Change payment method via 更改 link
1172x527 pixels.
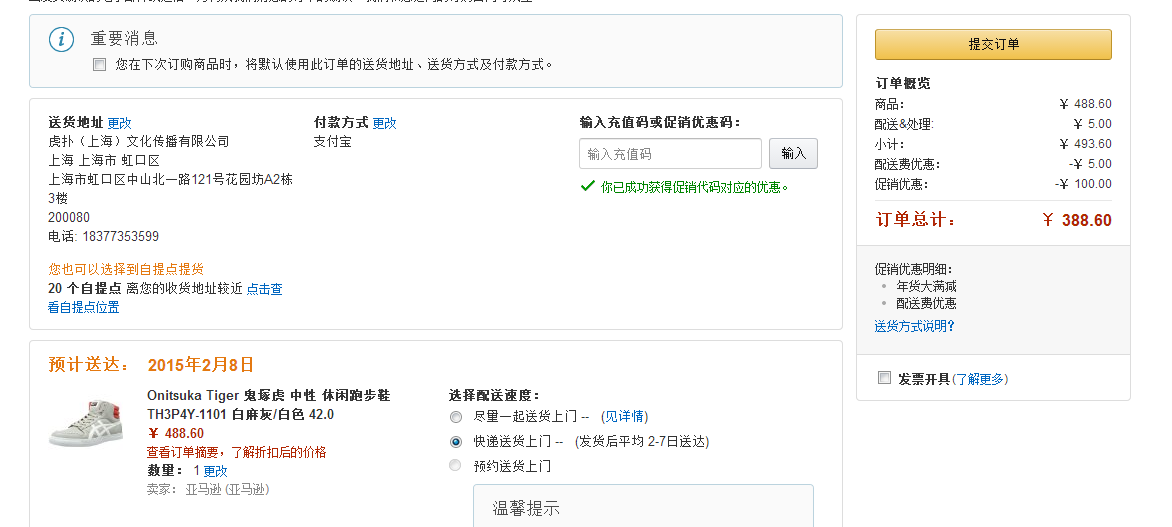(x=384, y=123)
